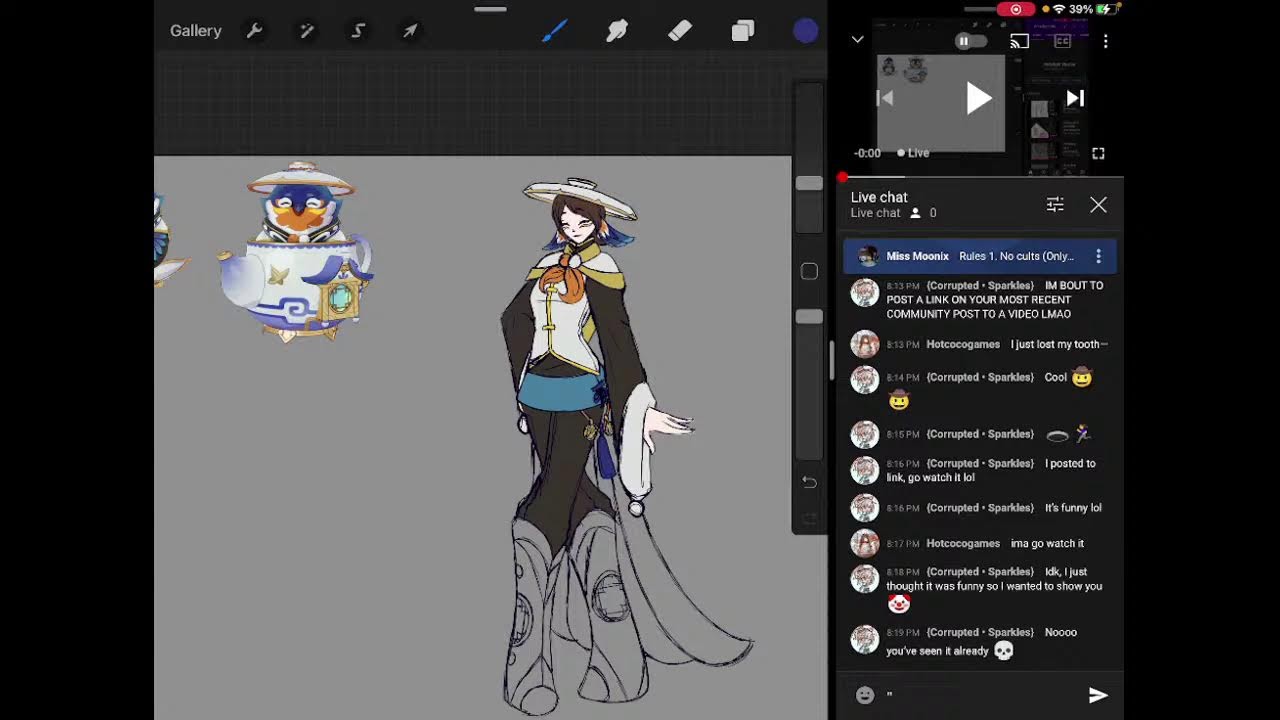Tap the 39% battery indicator
This screenshot has height=720, width=1280.
[x=1094, y=9]
